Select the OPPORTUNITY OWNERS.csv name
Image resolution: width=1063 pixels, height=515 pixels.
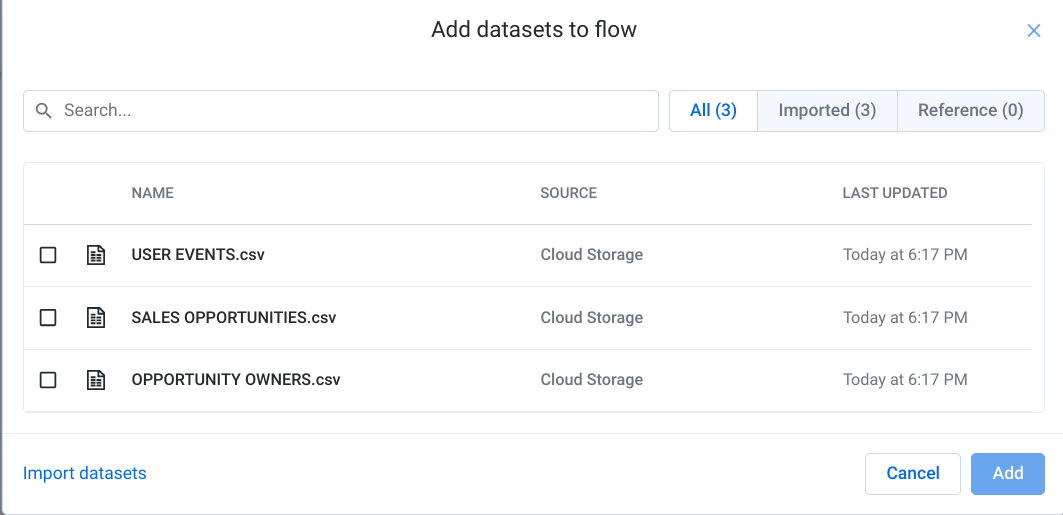coord(236,380)
